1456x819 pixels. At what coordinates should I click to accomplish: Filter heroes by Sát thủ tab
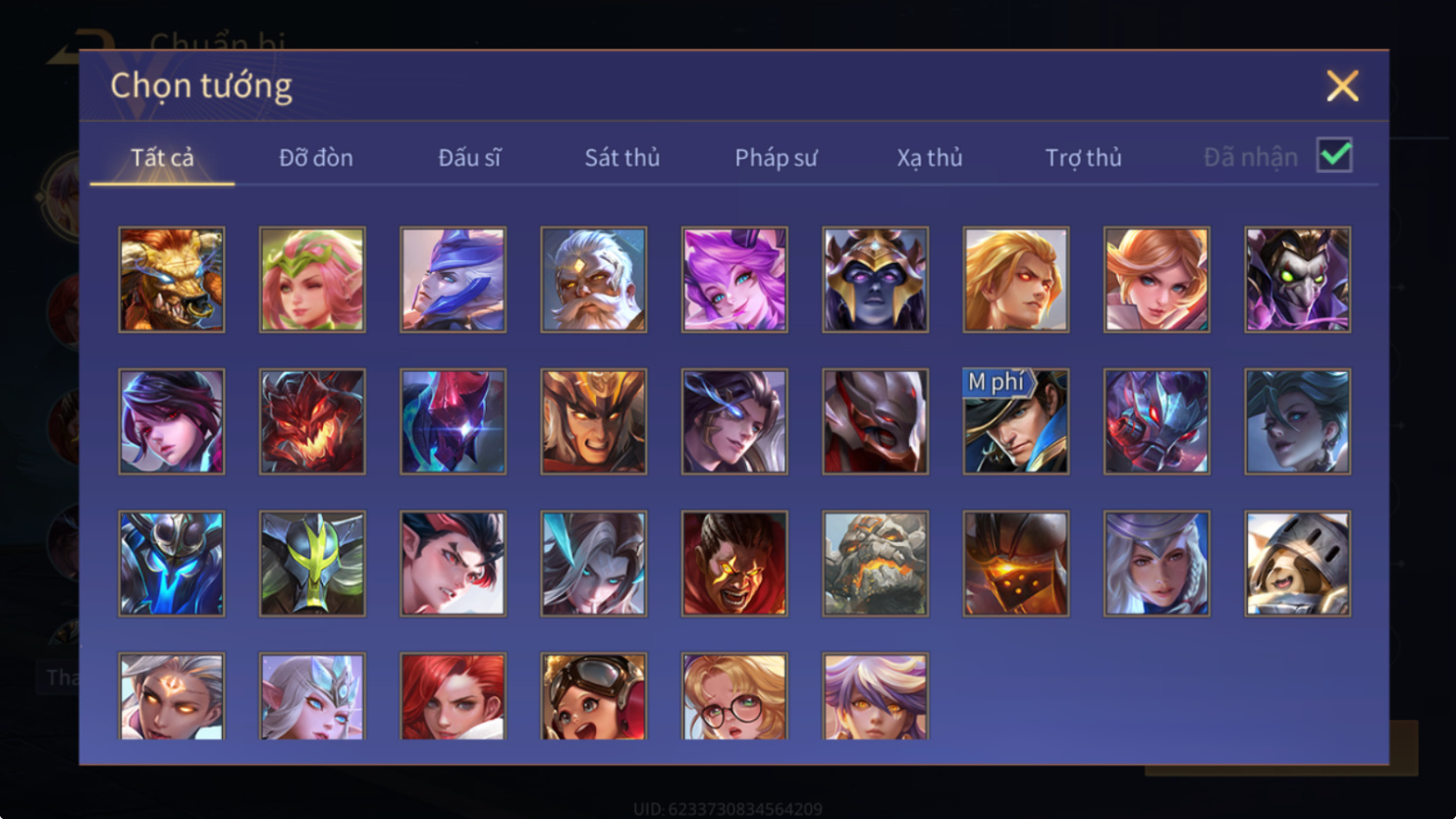pos(622,157)
